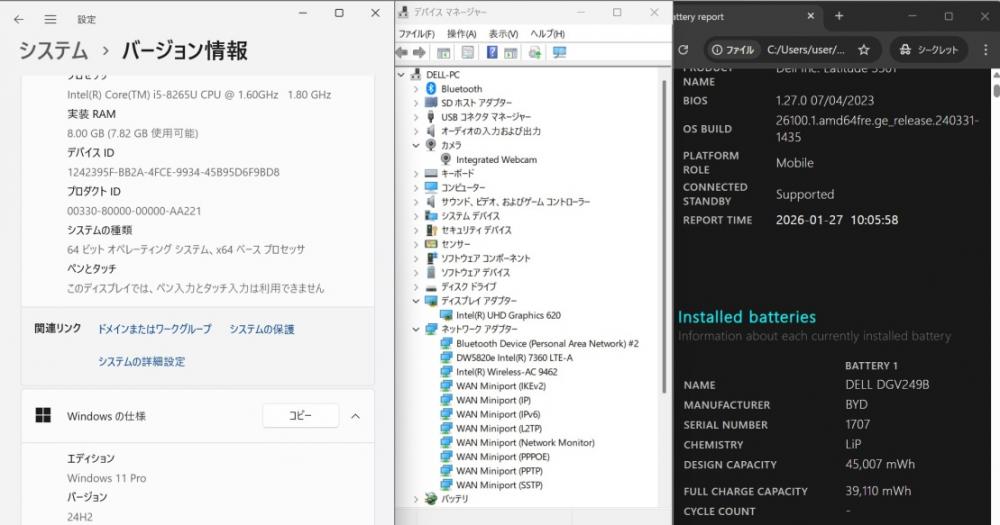Toggle the action pane toolbar icon in Device Manager
Screen dimensions: 1000x525
pyautogui.click(x=510, y=53)
